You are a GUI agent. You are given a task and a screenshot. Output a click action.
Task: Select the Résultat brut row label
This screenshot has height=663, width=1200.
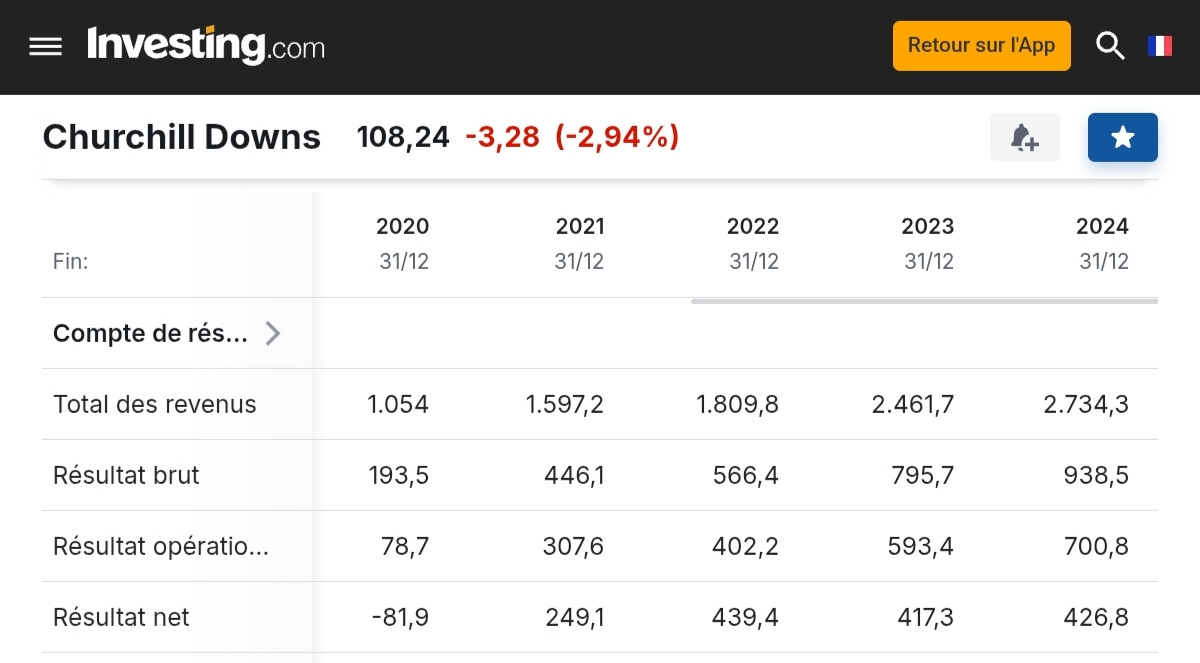point(126,475)
